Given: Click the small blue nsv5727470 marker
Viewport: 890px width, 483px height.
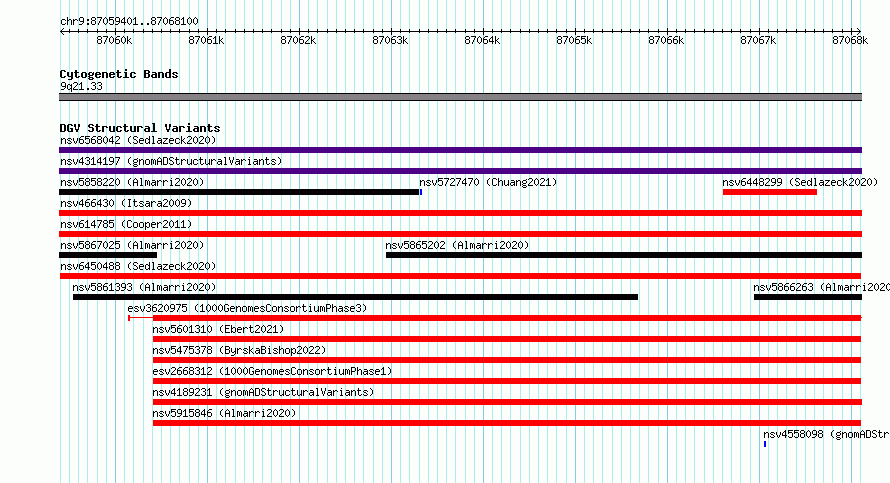Looking at the screenshot, I should pos(421,192).
